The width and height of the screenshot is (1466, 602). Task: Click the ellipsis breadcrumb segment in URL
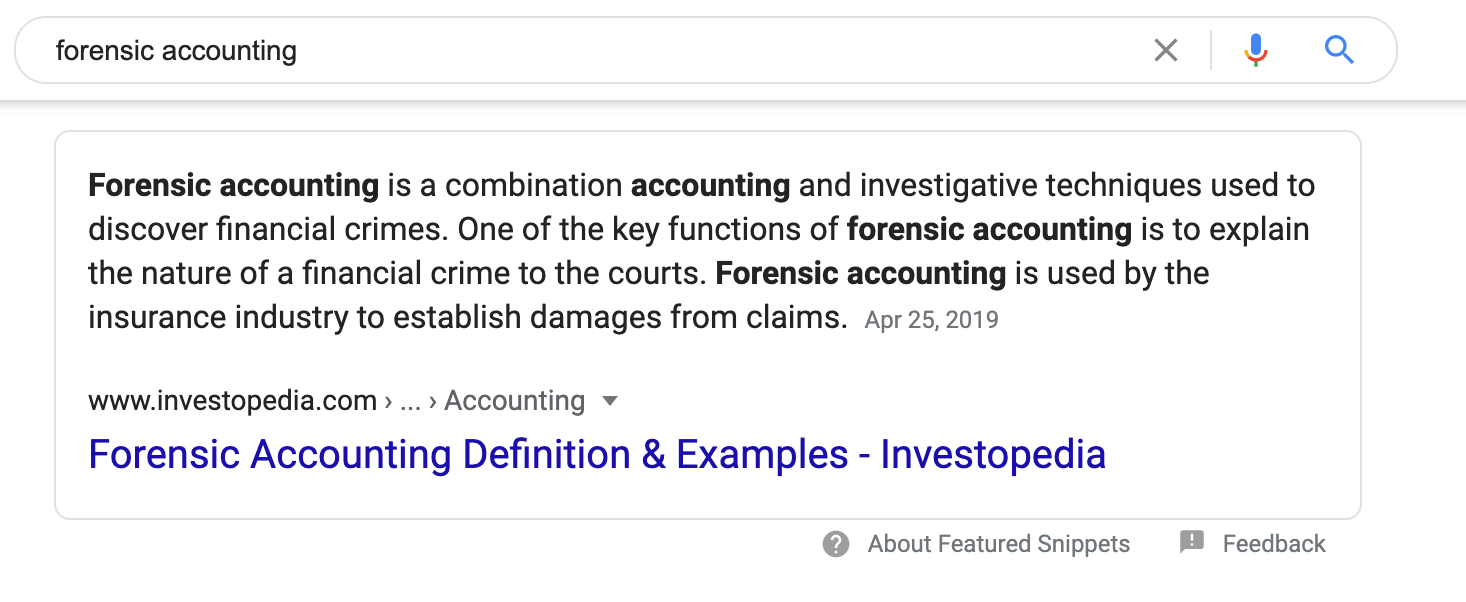(x=410, y=403)
